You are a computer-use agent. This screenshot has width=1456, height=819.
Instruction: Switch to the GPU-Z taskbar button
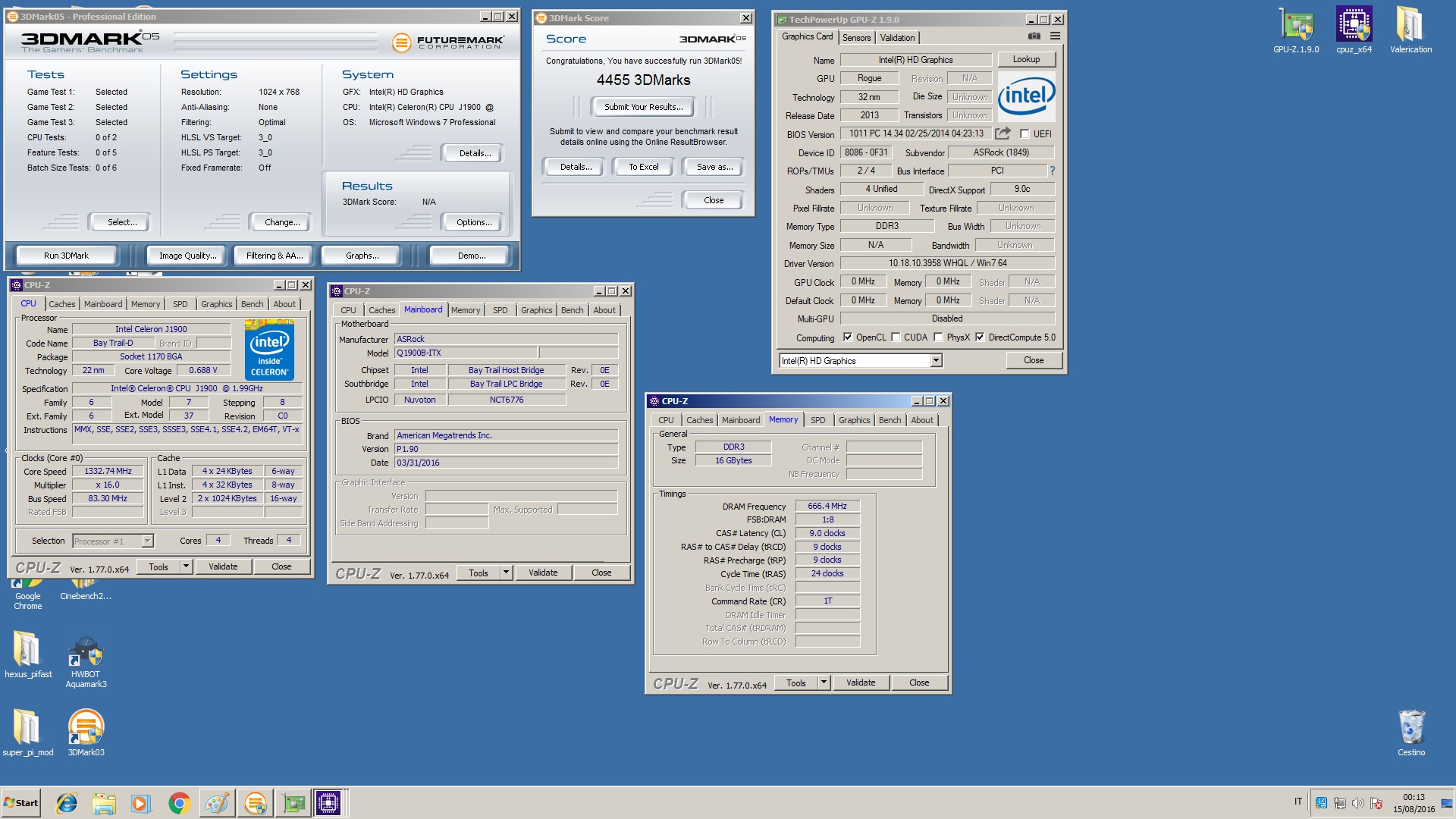click(x=293, y=803)
